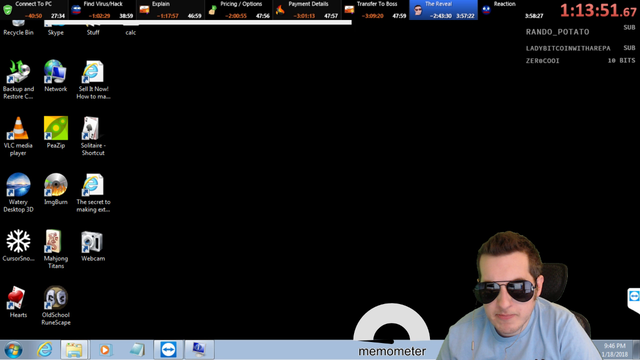The image size is (640, 360).
Task: Open the computer monitor taskbar item
Action: click(199, 350)
